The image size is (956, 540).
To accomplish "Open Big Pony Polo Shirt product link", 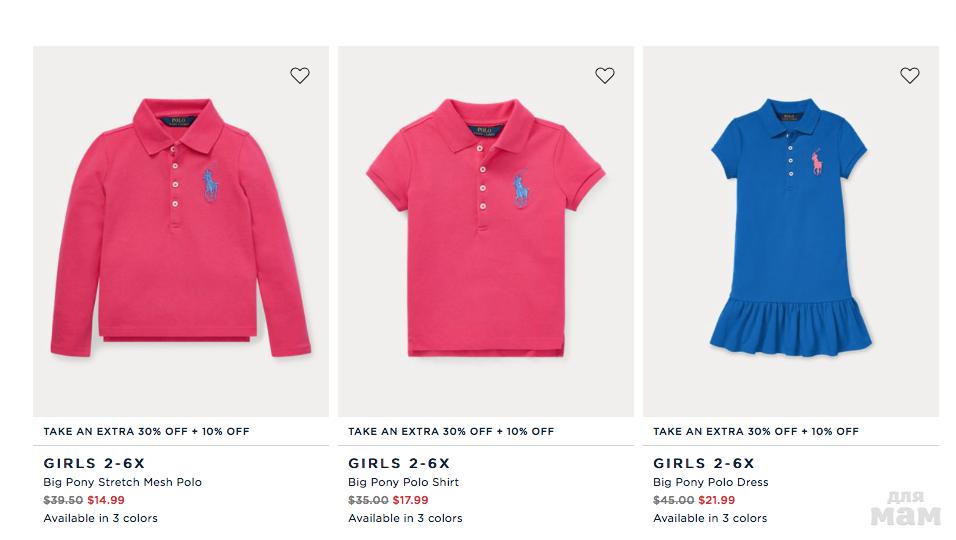I will 403,482.
